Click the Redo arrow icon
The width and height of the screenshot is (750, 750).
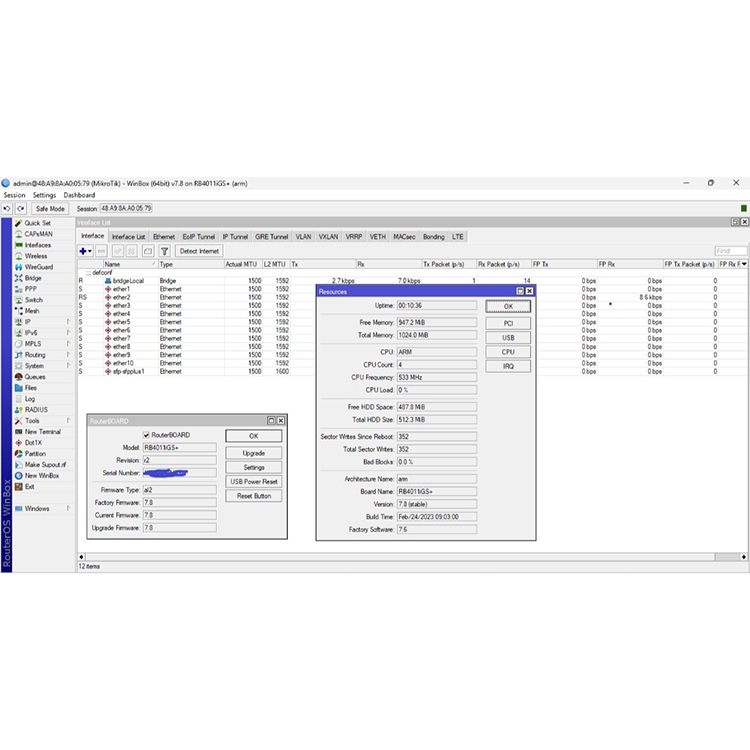[20, 208]
